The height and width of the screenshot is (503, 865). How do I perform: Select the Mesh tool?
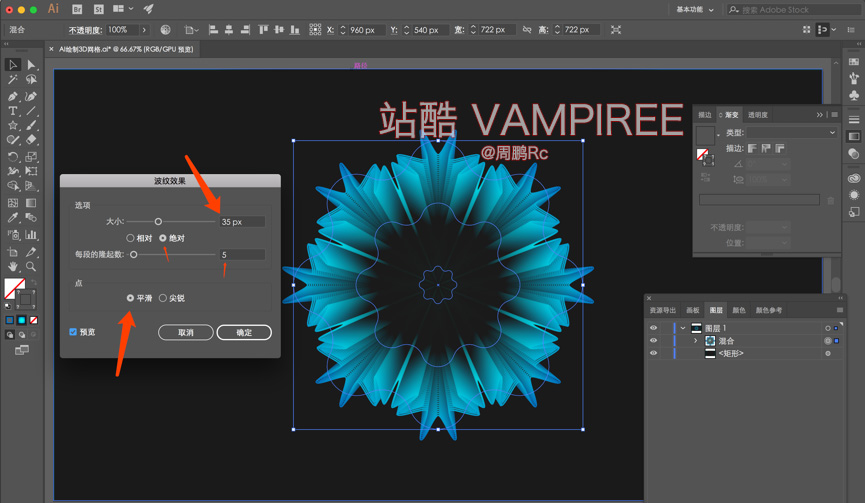(13, 203)
